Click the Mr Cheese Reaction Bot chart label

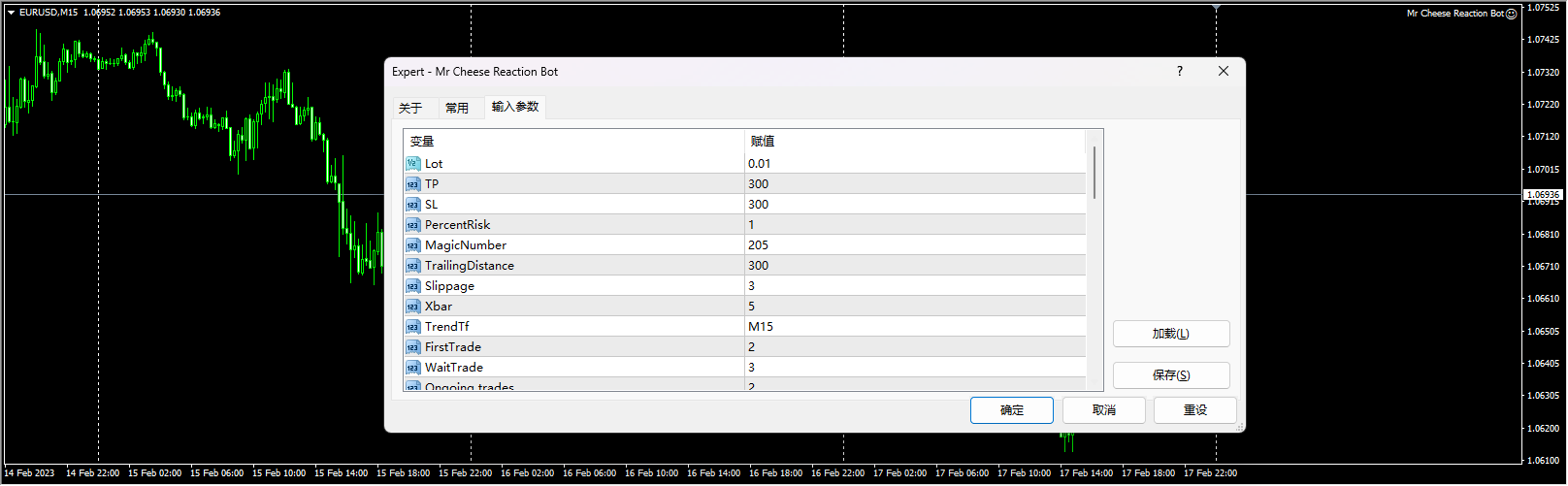coord(1454,14)
